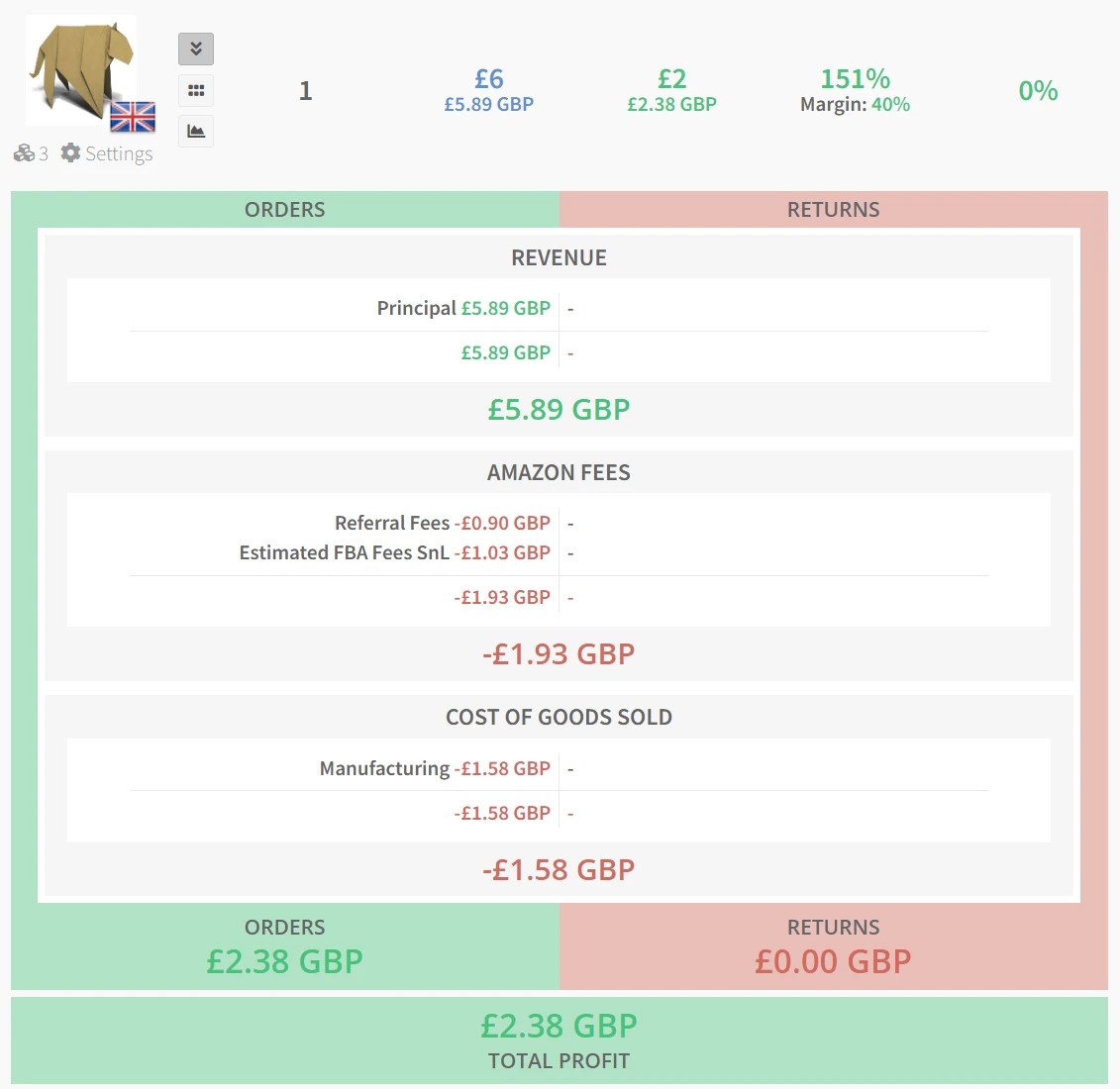Open the sales chart icon
The image size is (1120, 1089).
[x=195, y=131]
